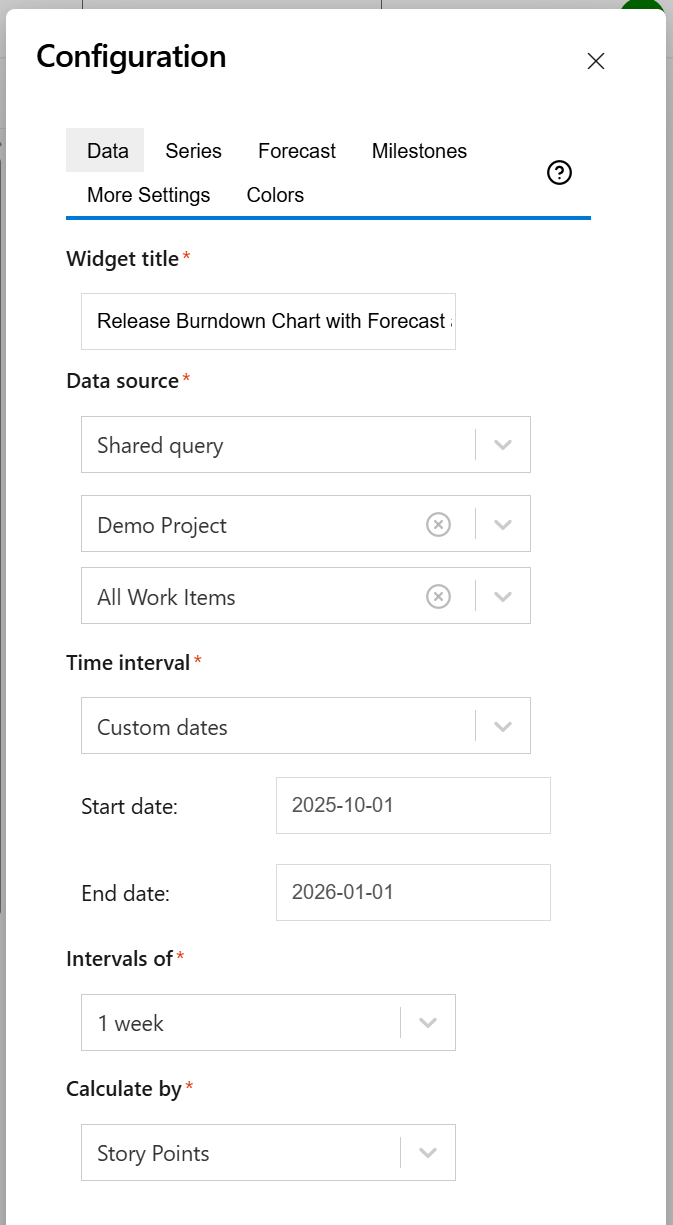Edit the Start date field
Viewport: 673px width, 1225px height.
click(412, 805)
